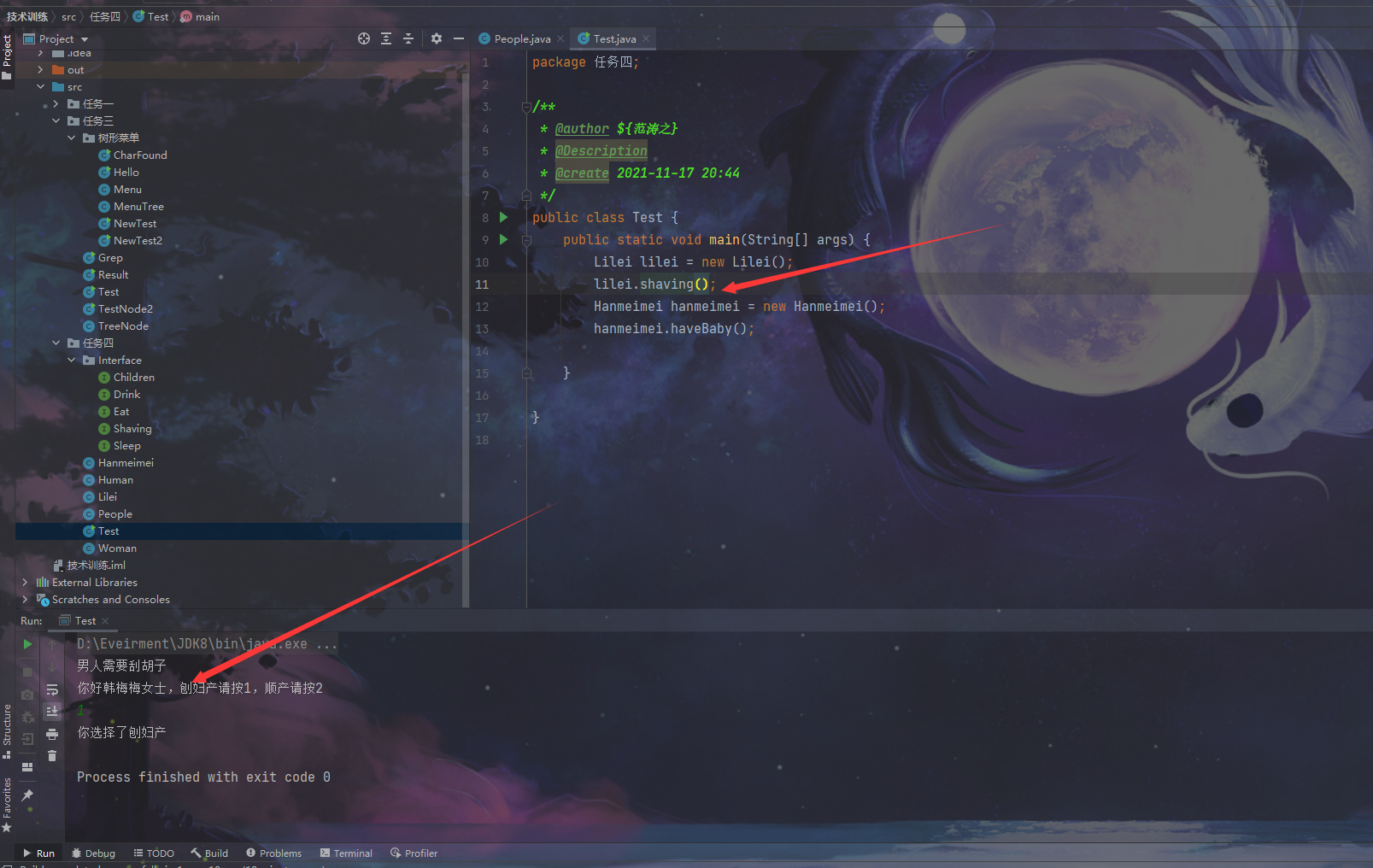Toggle Scroll to End in Run console
Viewport: 1373px width, 868px height.
52,711
